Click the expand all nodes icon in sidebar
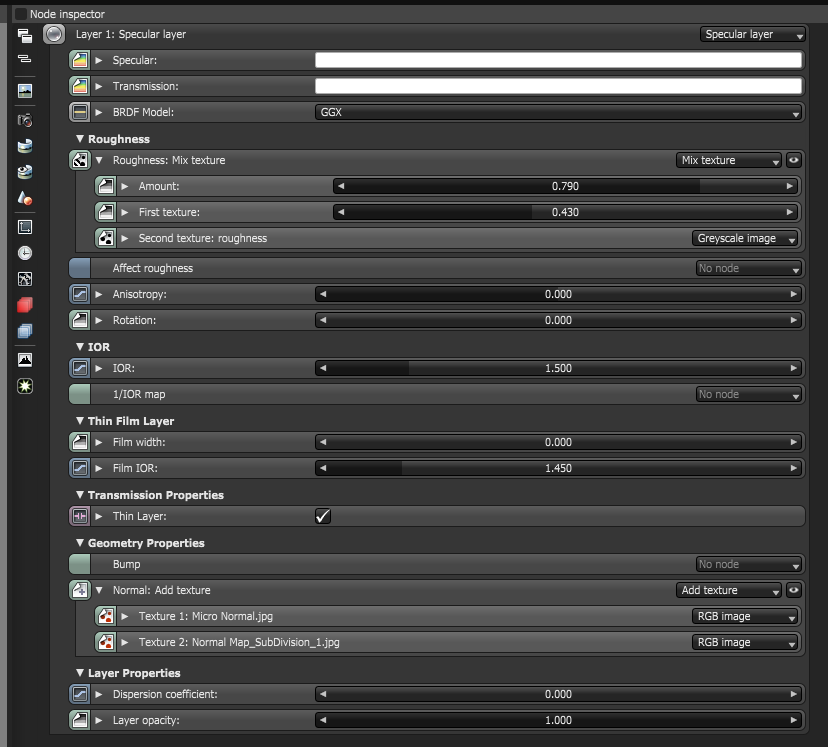This screenshot has height=747, width=828. click(25, 36)
